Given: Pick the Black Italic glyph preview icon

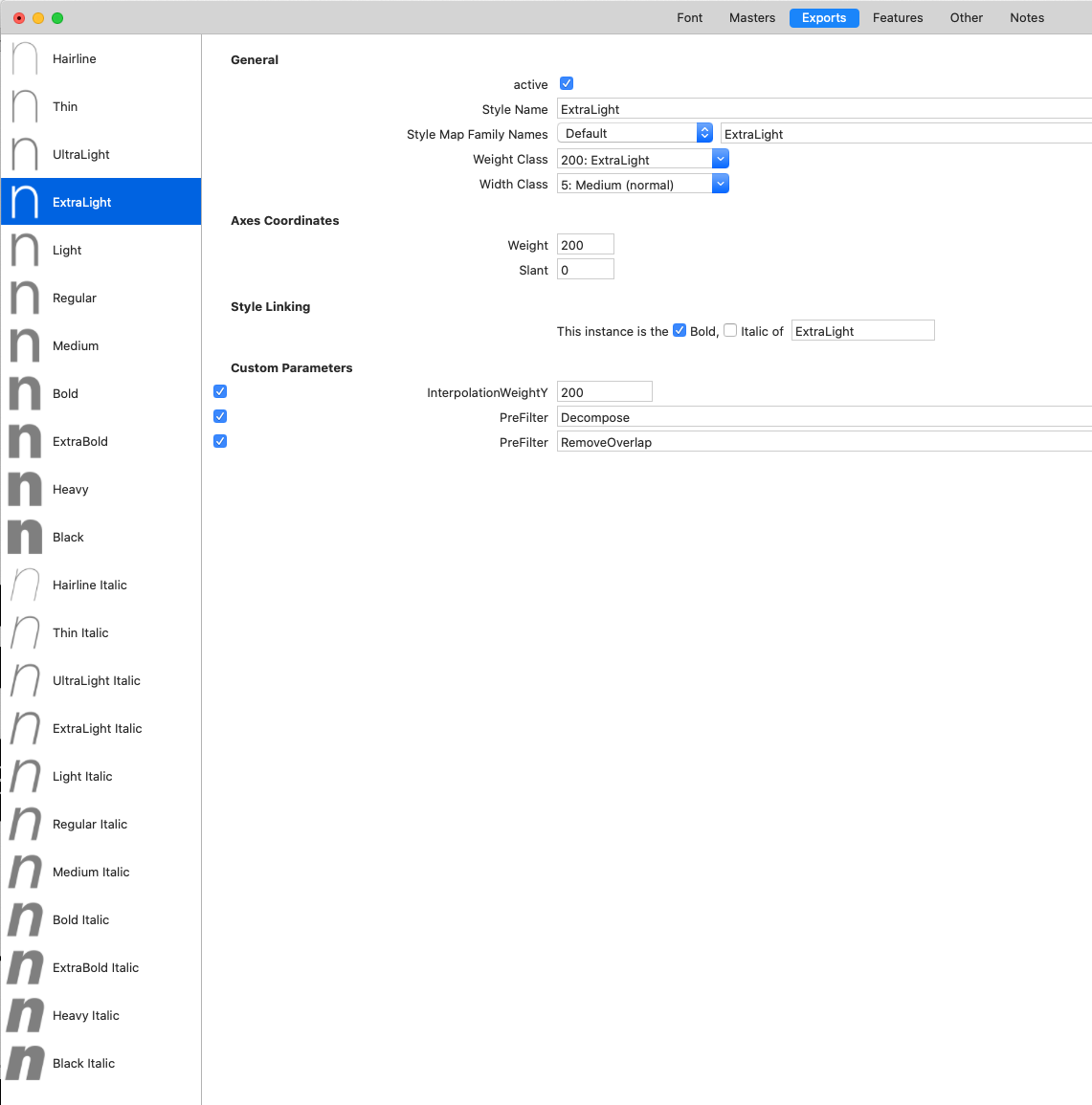Looking at the screenshot, I should tap(25, 1063).
